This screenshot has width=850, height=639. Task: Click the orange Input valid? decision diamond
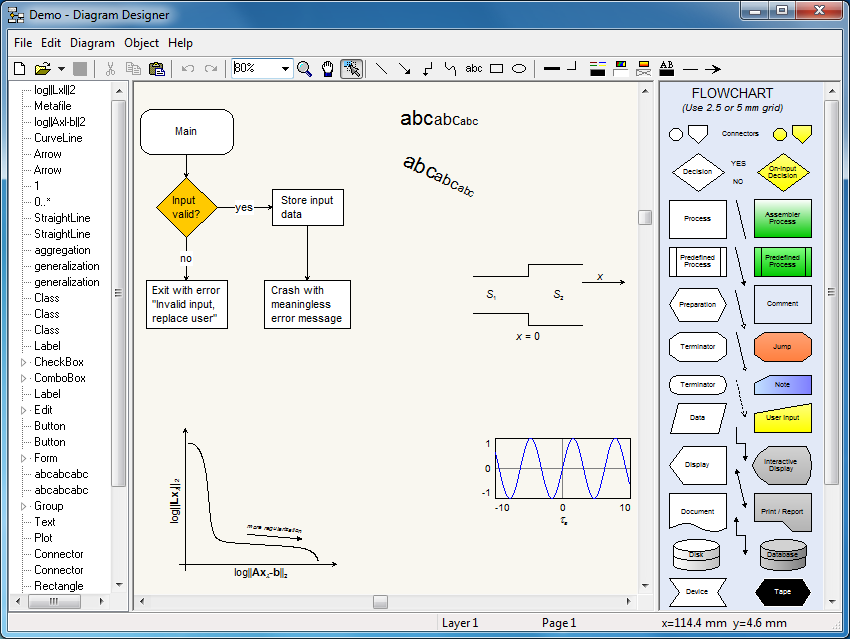(186, 207)
